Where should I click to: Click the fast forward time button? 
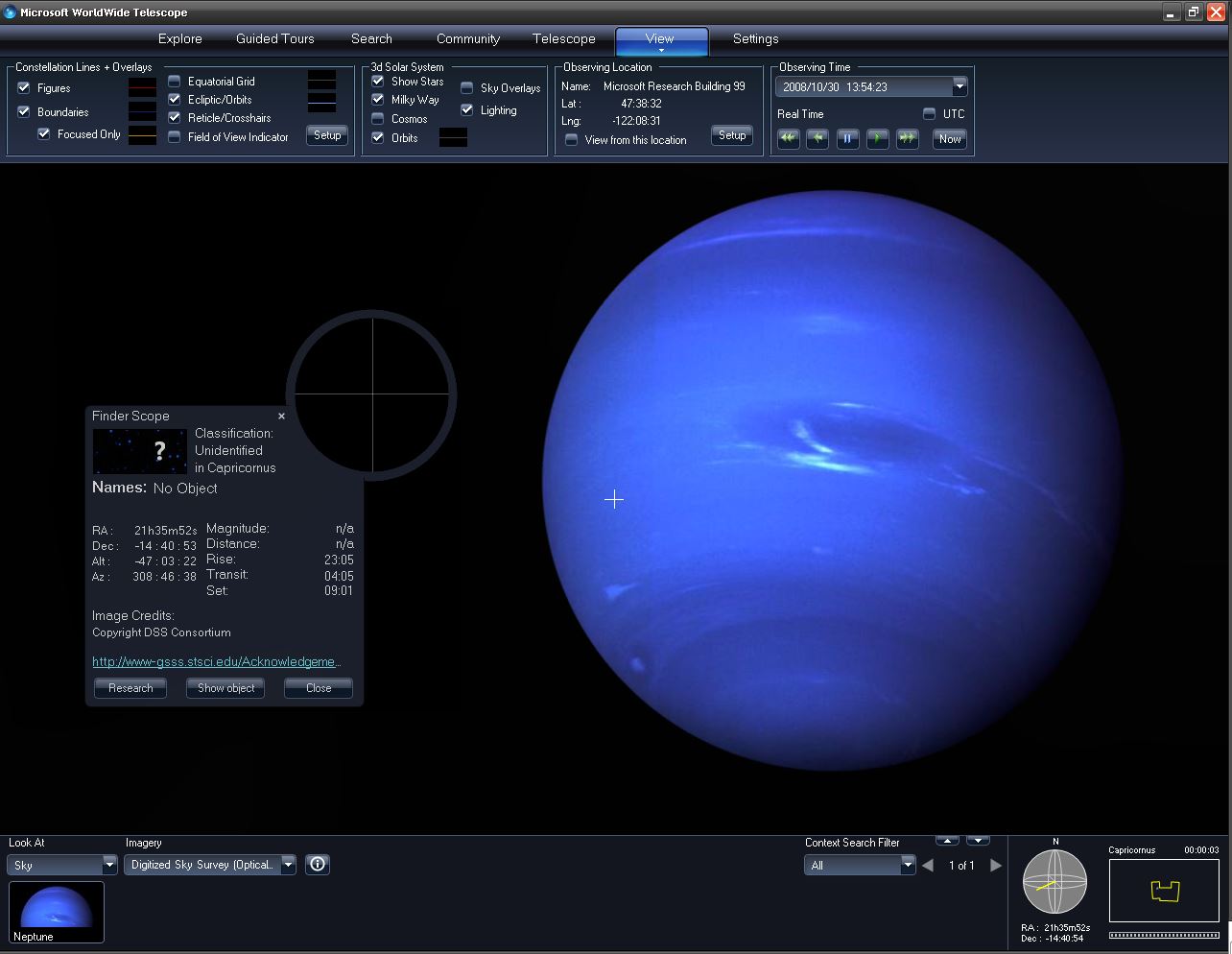coord(907,138)
